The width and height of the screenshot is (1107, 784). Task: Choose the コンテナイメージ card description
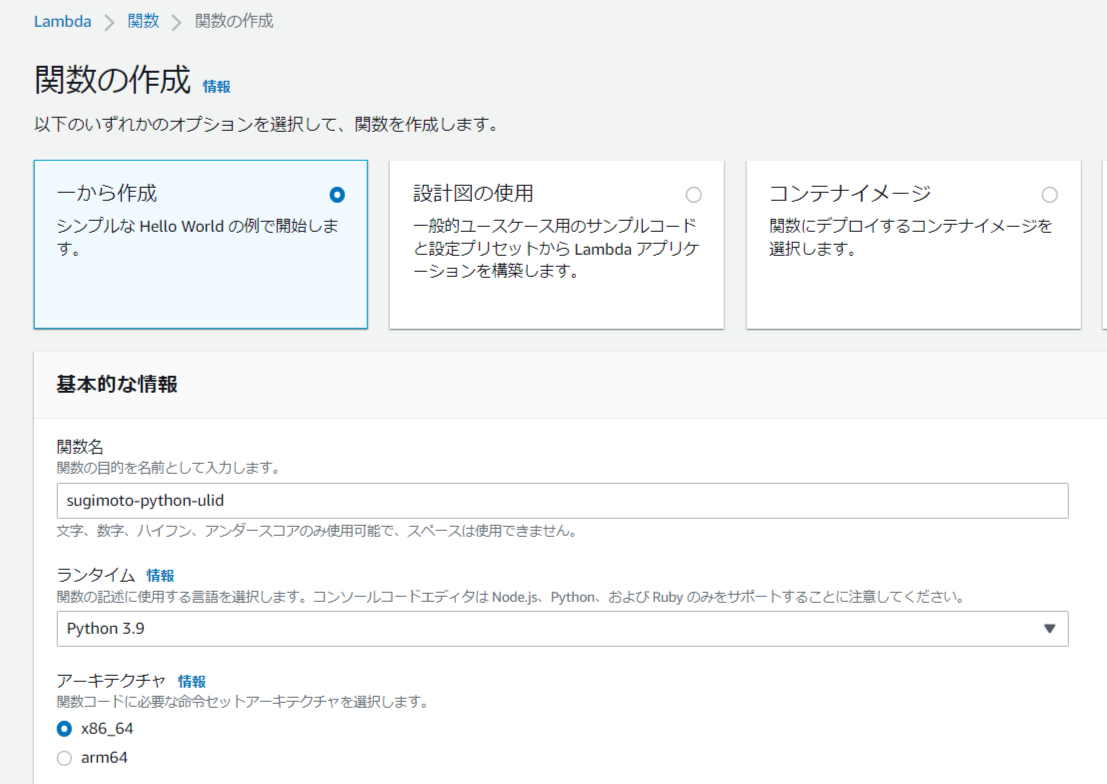pyautogui.click(x=911, y=237)
